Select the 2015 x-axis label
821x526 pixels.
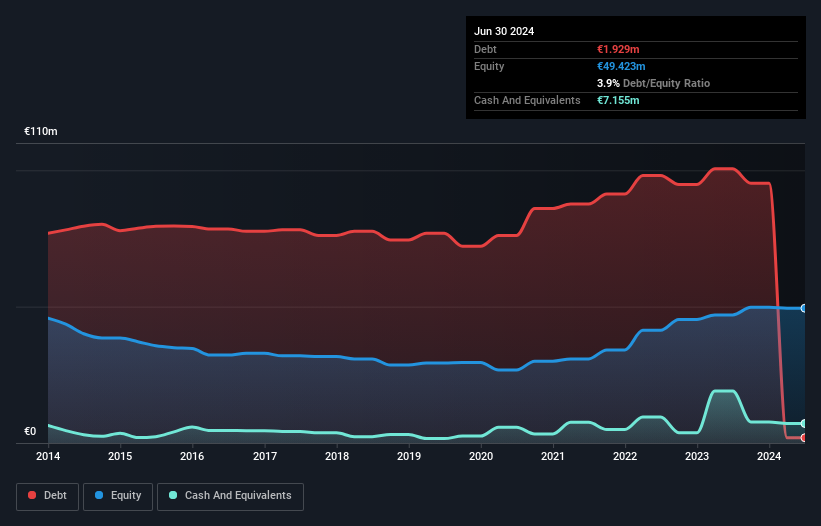120,456
